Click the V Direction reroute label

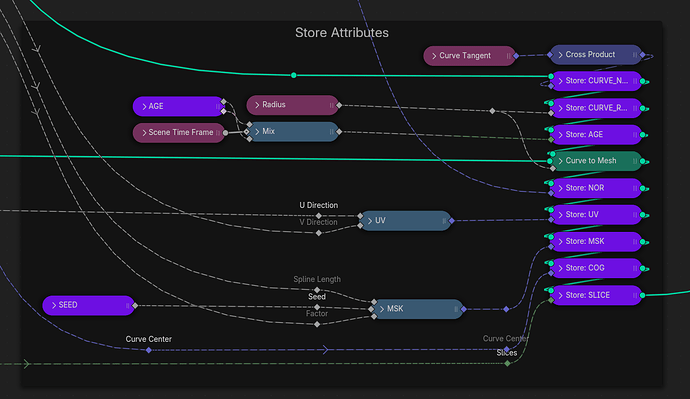coord(319,222)
